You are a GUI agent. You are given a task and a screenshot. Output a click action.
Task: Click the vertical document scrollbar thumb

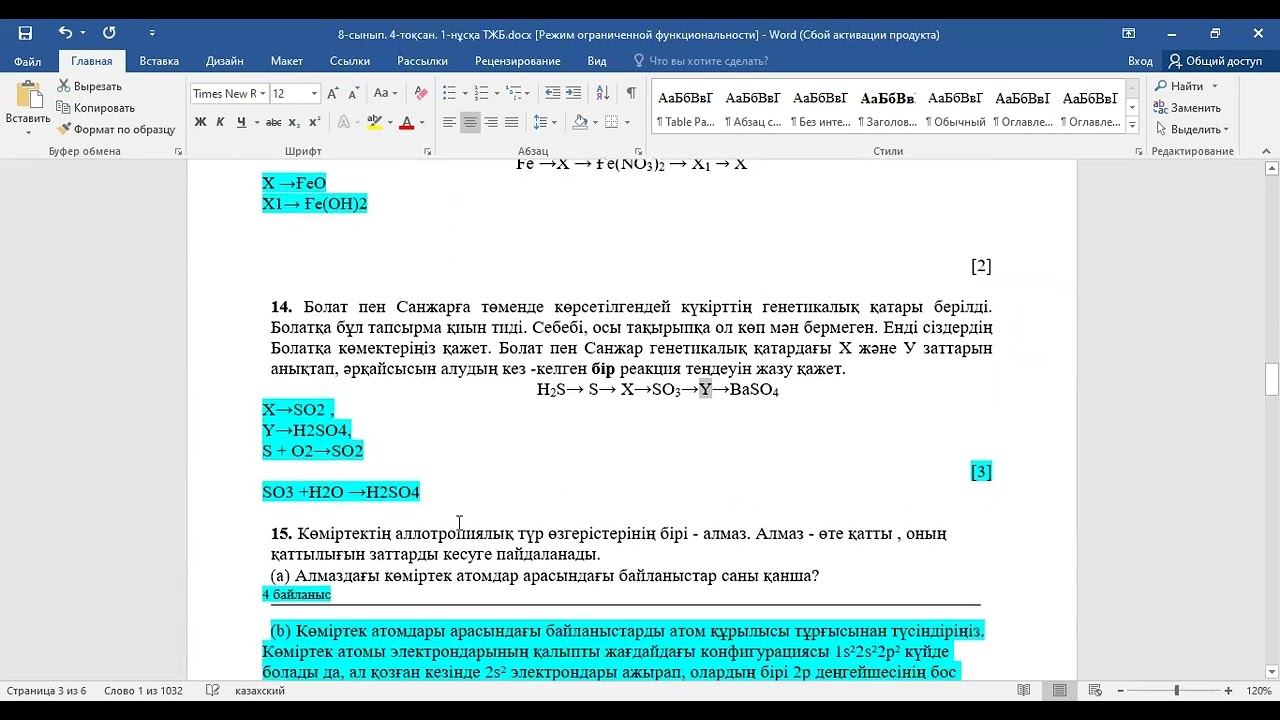click(1272, 380)
